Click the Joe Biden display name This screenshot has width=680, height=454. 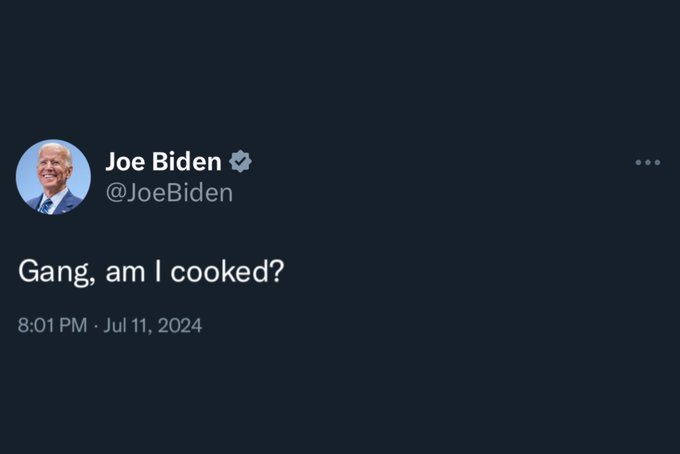tap(163, 161)
